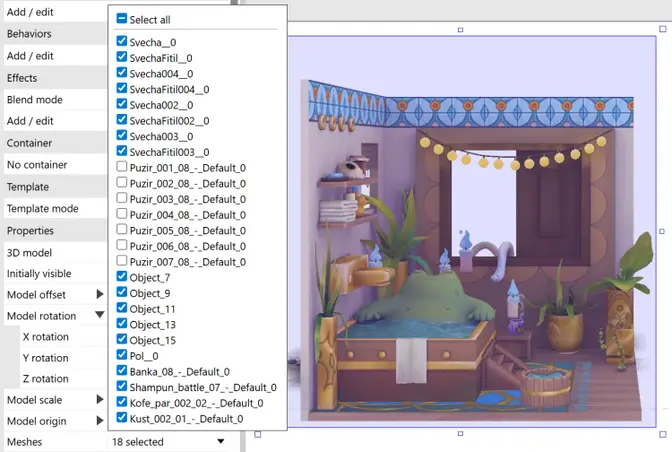The image size is (672, 452).
Task: Click the right-middle selection handle
Action: pyautogui.click(x=662, y=231)
